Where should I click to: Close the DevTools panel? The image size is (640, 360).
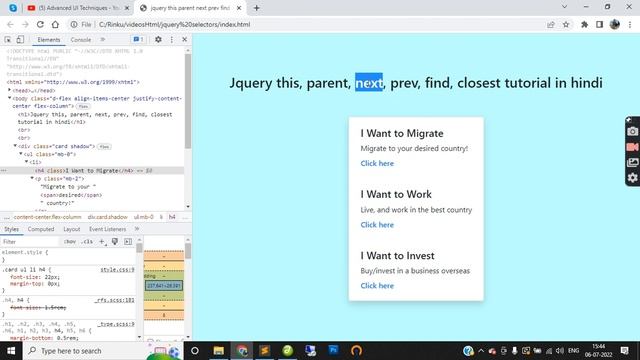point(184,40)
